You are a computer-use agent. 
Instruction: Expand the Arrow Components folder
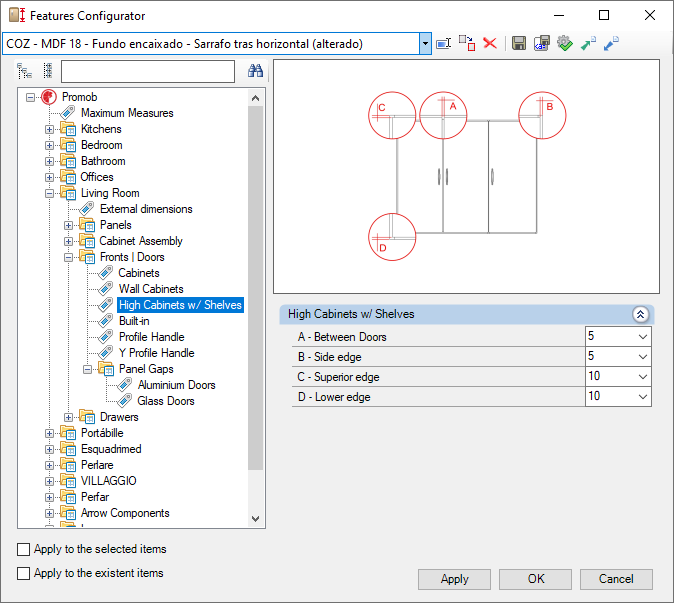(x=49, y=514)
